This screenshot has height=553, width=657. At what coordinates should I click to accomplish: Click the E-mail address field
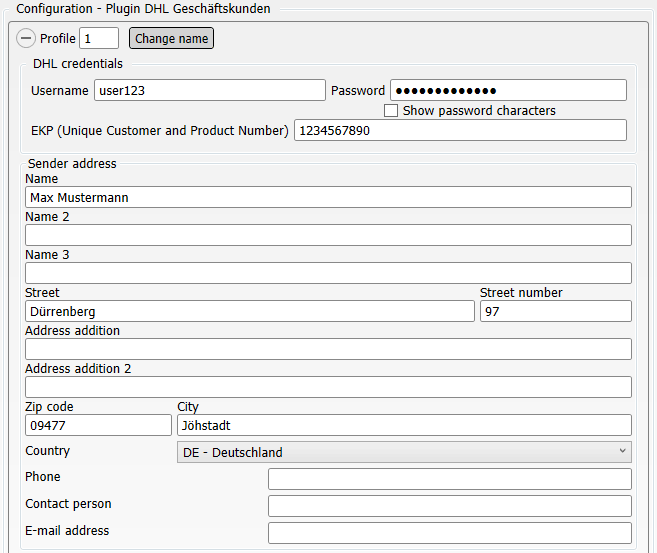450,533
